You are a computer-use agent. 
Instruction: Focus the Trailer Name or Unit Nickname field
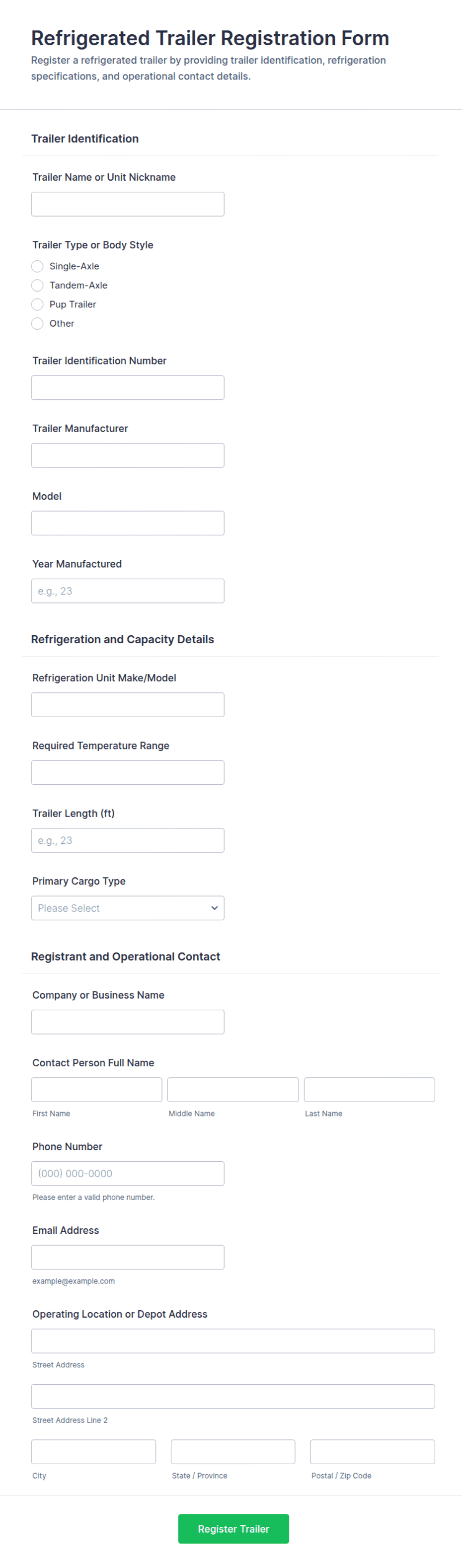(x=128, y=204)
